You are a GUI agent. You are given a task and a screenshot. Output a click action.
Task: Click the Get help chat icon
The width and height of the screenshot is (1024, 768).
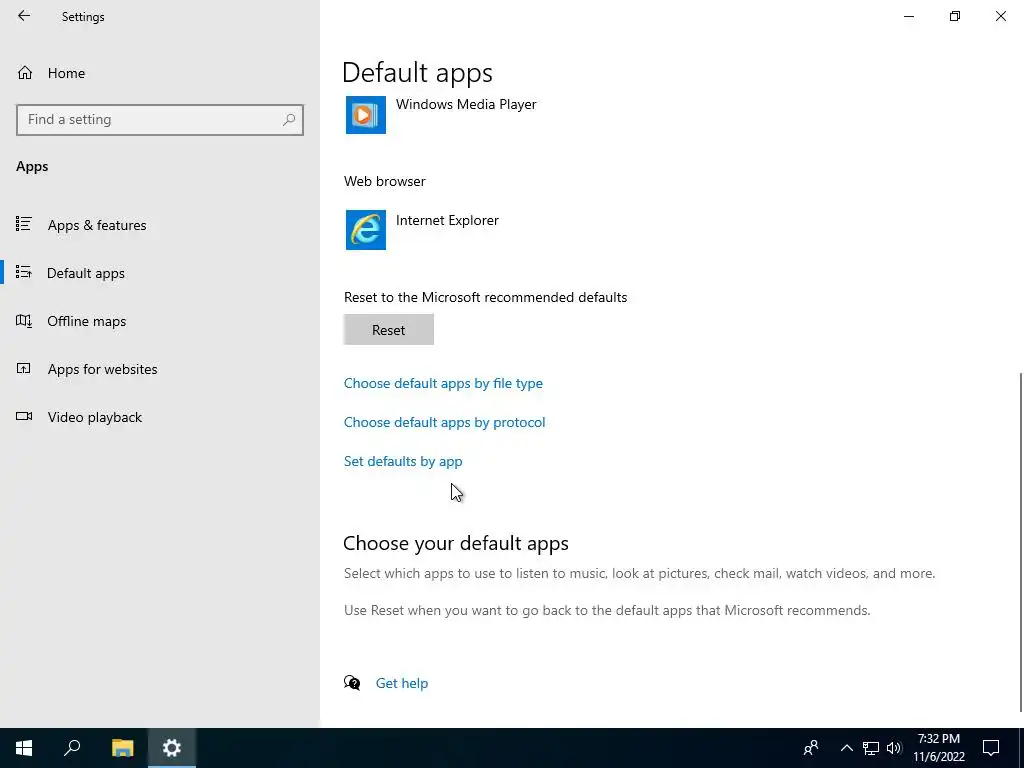pyautogui.click(x=352, y=683)
